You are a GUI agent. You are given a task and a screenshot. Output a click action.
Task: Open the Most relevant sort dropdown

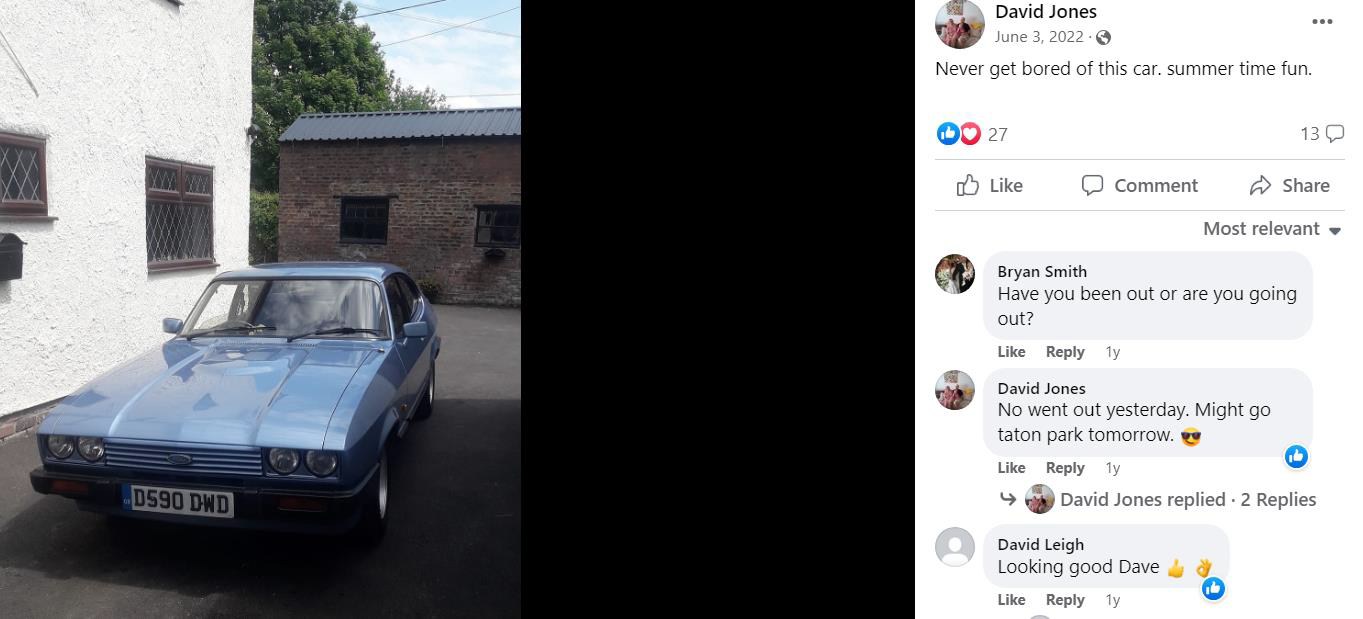pyautogui.click(x=1272, y=229)
